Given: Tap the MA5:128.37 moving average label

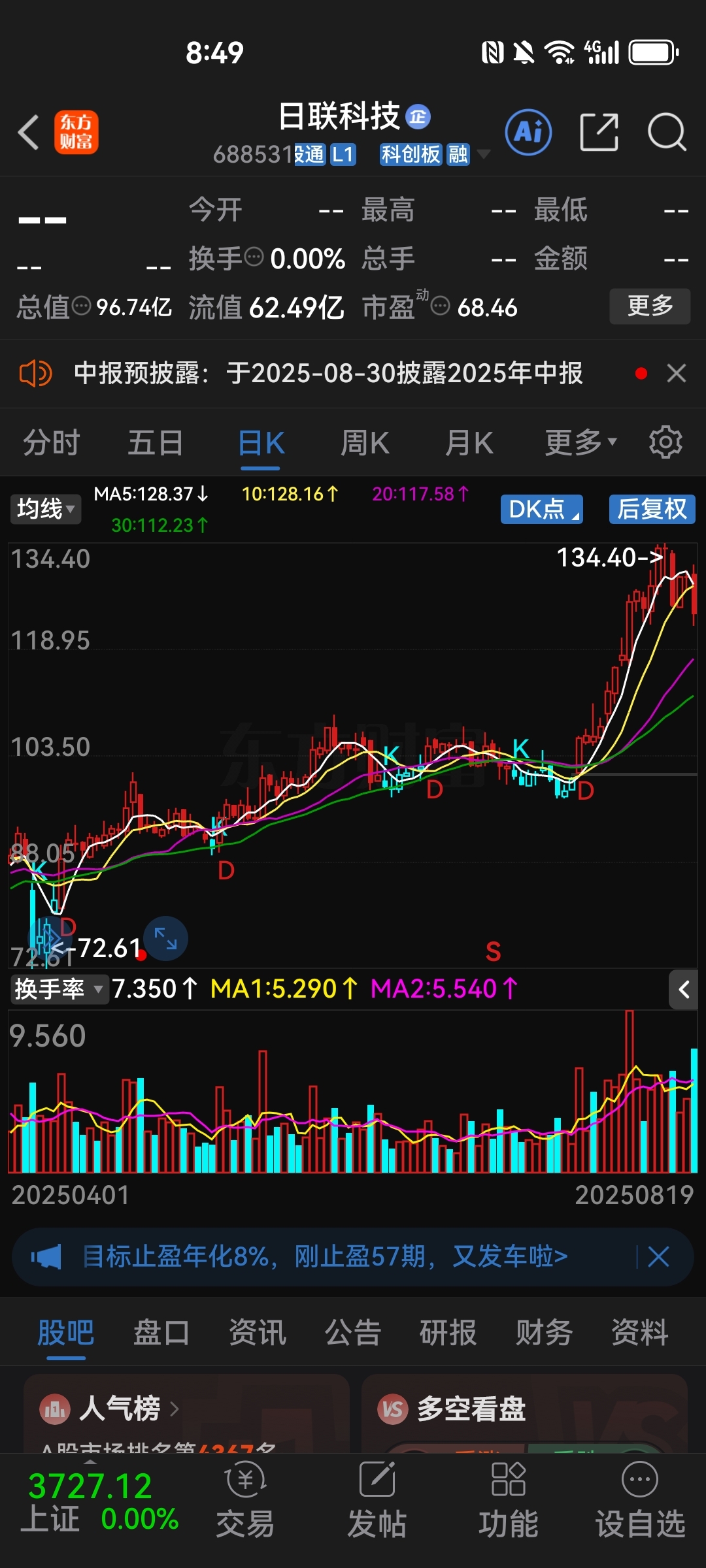Looking at the screenshot, I should pyautogui.click(x=151, y=494).
